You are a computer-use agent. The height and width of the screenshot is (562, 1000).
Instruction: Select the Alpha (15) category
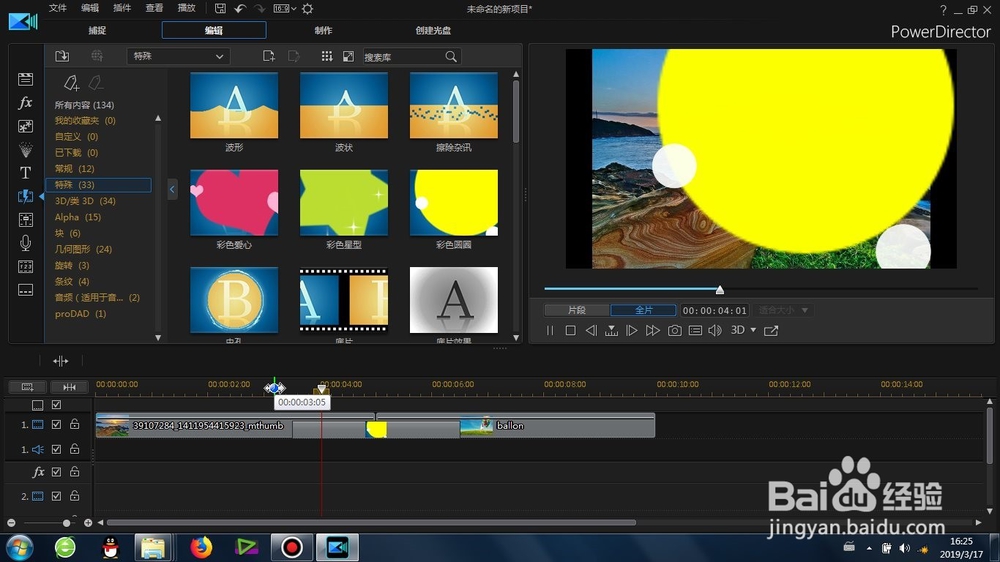(78, 217)
